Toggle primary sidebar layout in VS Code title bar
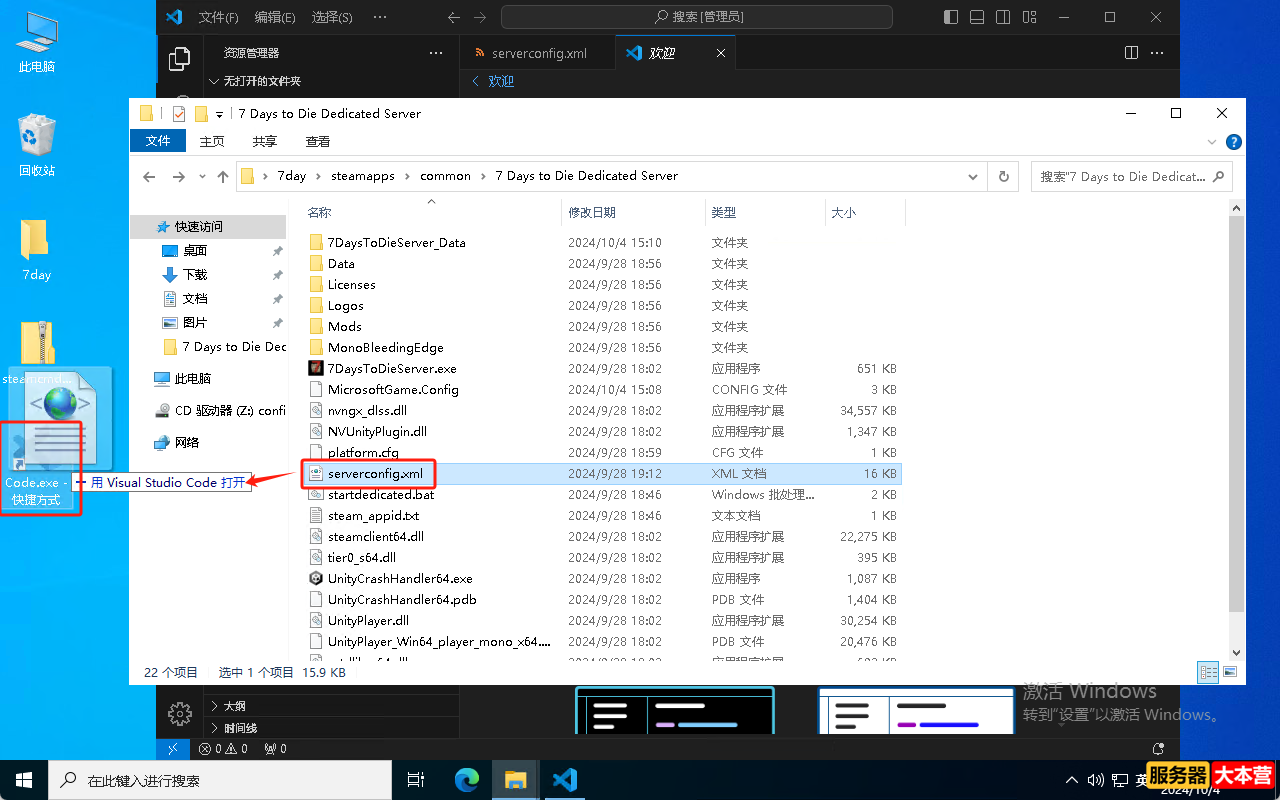 pos(950,17)
